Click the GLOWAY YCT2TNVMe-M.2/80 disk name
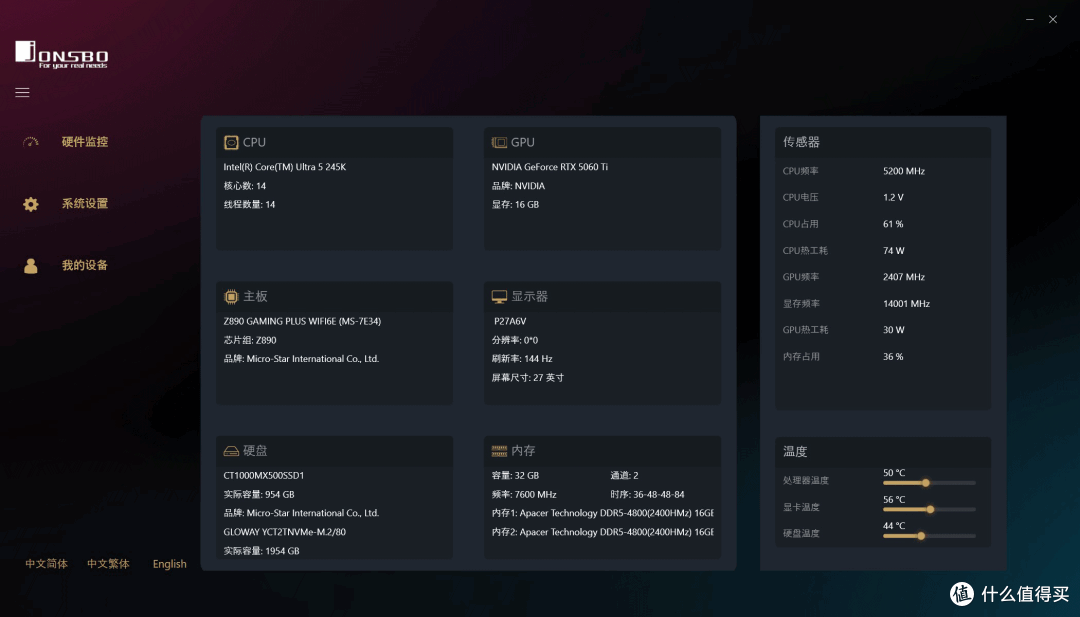This screenshot has width=1080, height=617. [284, 532]
